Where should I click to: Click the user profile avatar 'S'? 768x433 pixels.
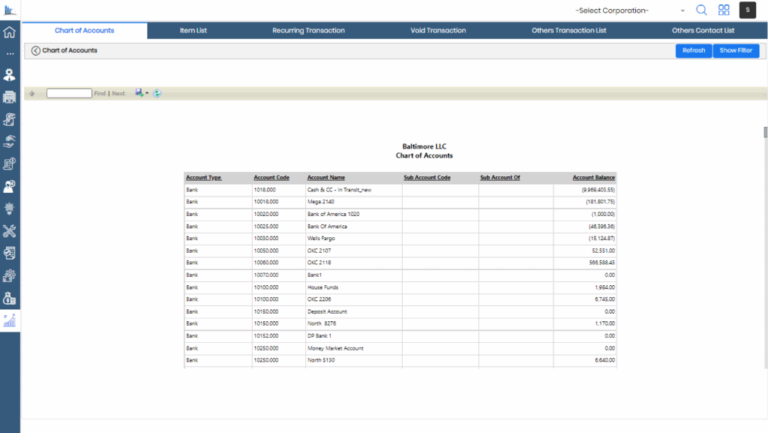click(x=748, y=10)
